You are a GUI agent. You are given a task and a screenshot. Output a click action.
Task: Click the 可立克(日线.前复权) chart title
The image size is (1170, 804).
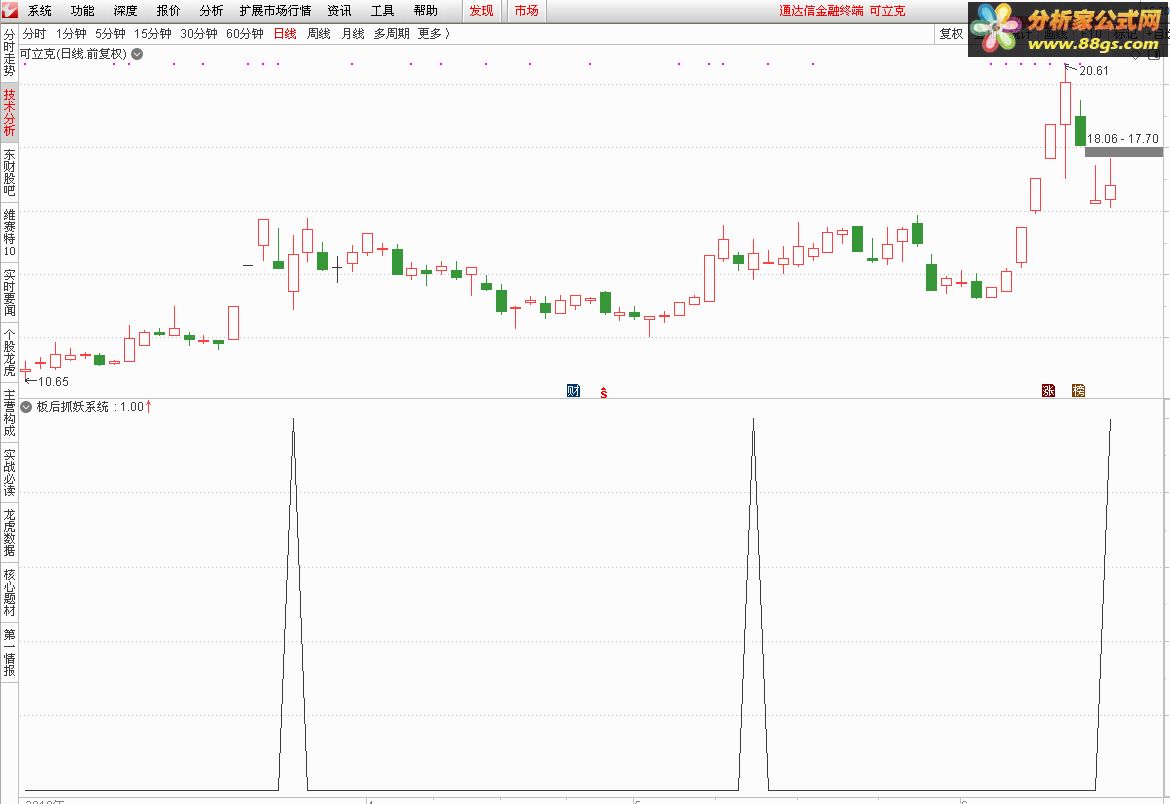pos(73,54)
